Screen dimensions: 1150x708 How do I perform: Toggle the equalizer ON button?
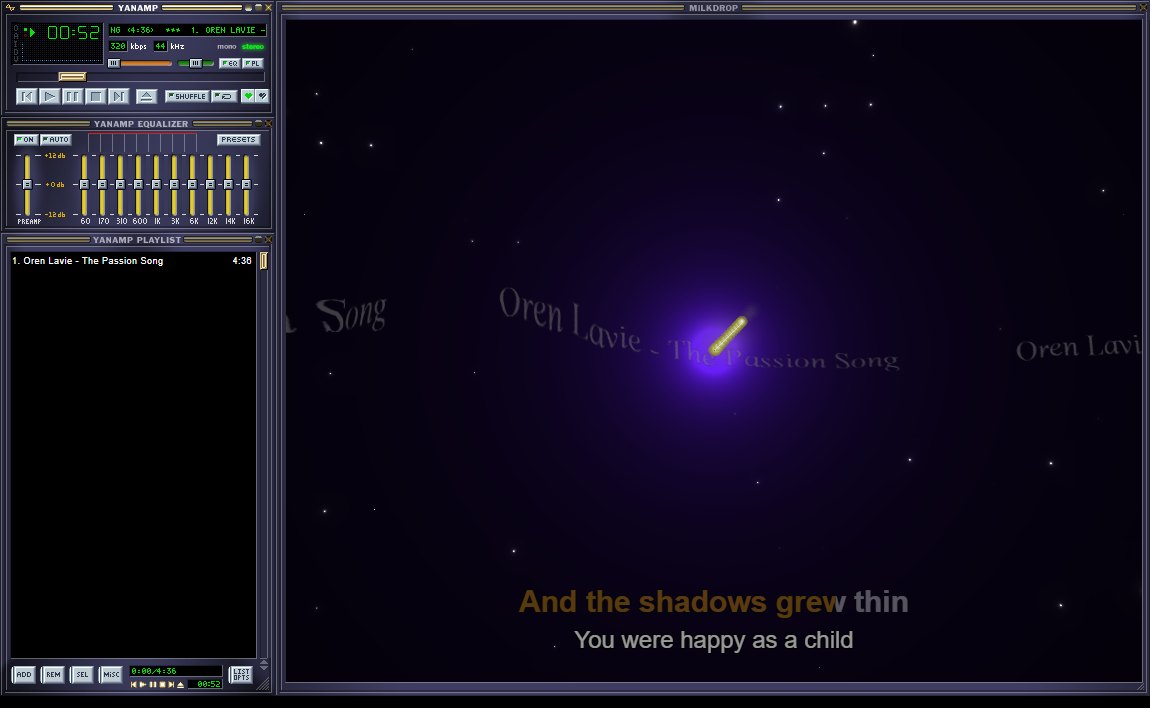(x=26, y=139)
